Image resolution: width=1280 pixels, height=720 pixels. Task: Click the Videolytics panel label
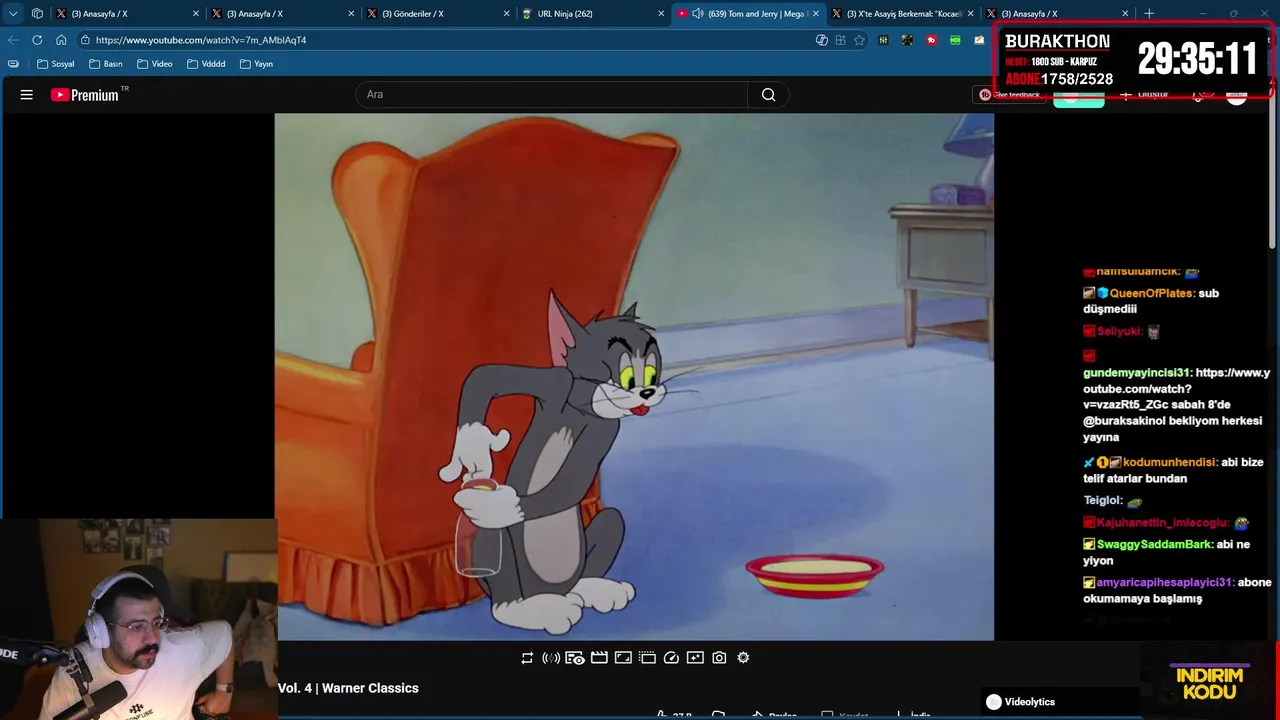coord(1029,702)
